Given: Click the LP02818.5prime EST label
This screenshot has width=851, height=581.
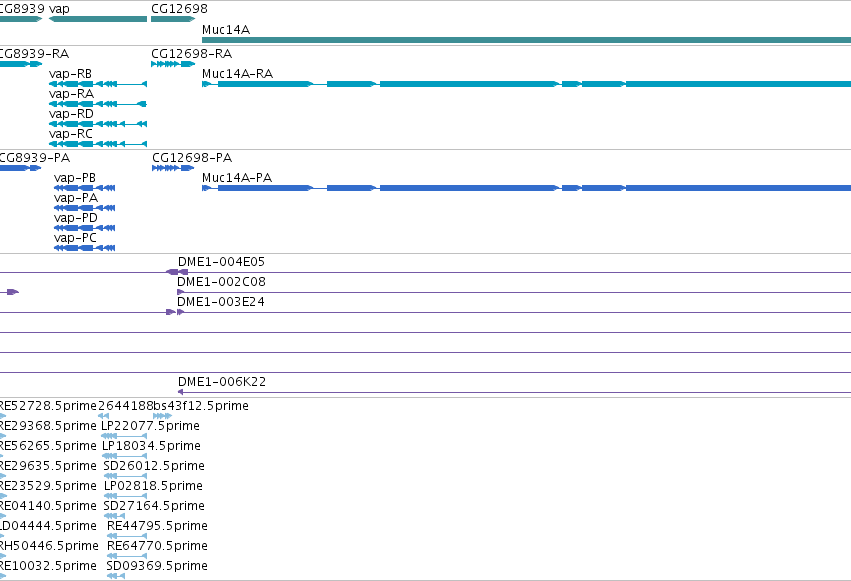Looking at the screenshot, I should [153, 486].
